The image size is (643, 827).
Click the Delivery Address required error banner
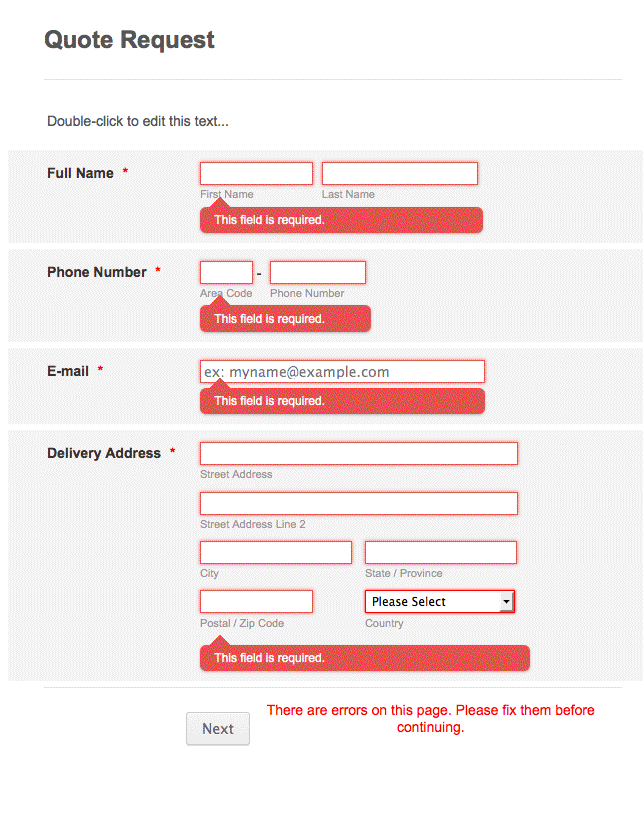click(364, 658)
